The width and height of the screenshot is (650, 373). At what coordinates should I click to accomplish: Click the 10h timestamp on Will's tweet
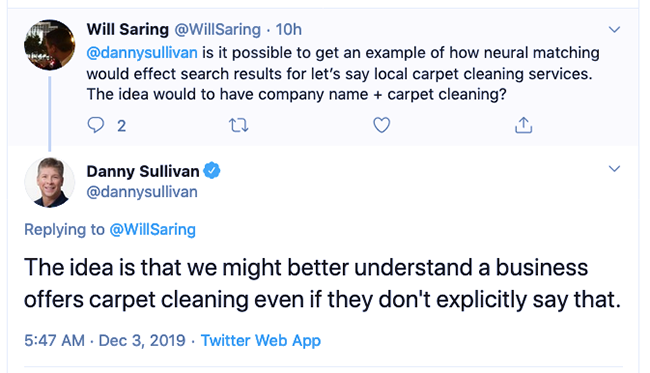289,29
